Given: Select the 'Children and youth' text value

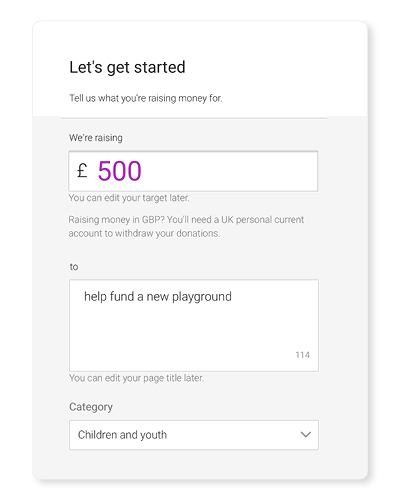Looking at the screenshot, I should [x=122, y=435].
